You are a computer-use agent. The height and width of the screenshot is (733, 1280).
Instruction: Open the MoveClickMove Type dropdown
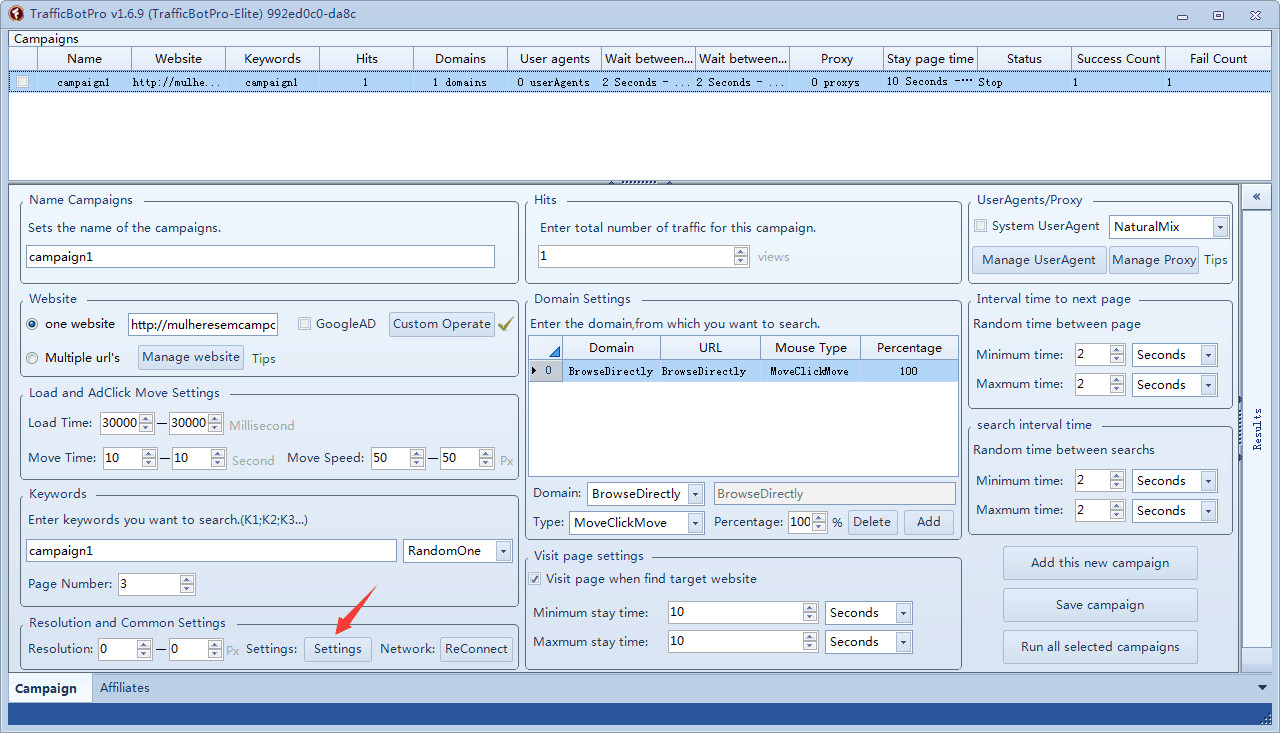coord(695,523)
